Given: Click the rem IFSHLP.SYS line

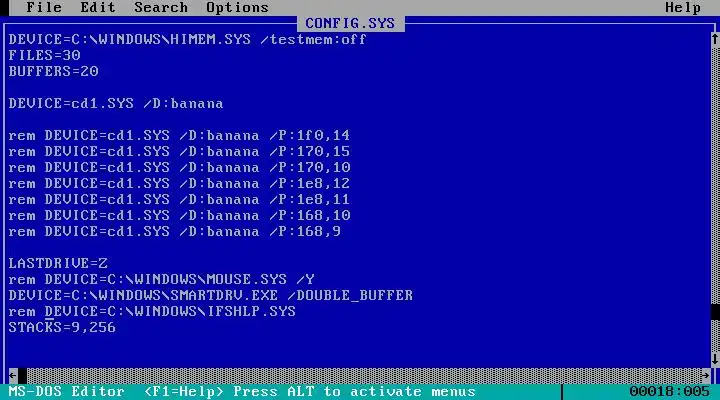Looking at the screenshot, I should (x=152, y=311).
